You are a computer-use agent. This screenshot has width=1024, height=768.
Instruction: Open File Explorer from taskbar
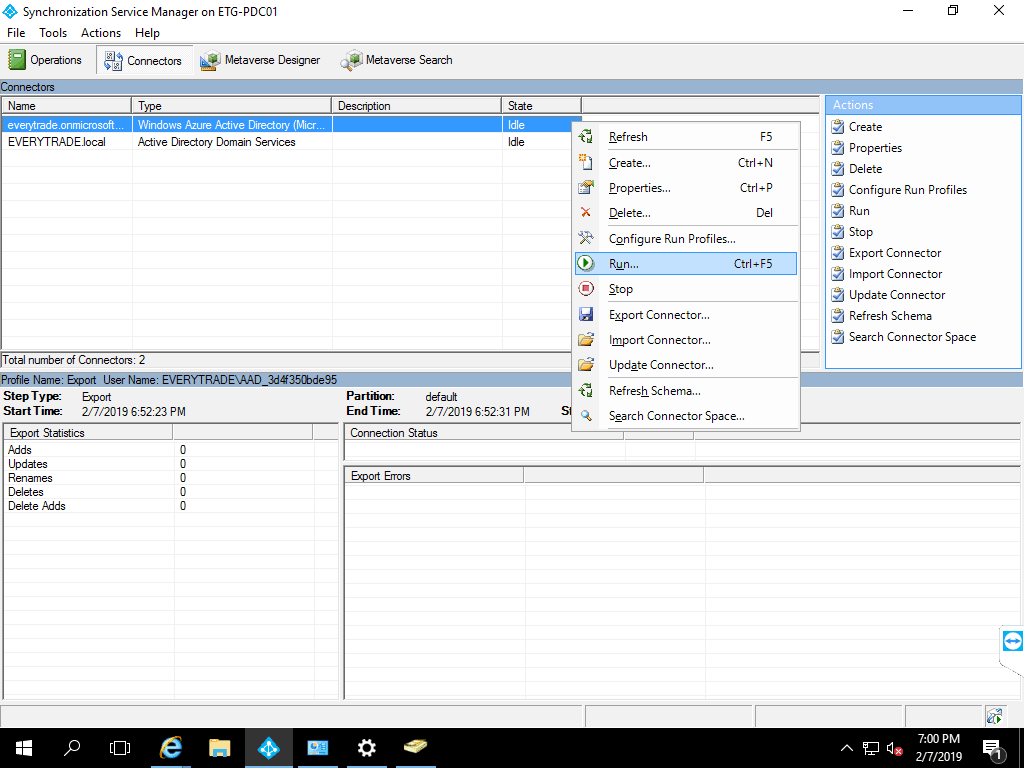pyautogui.click(x=219, y=748)
